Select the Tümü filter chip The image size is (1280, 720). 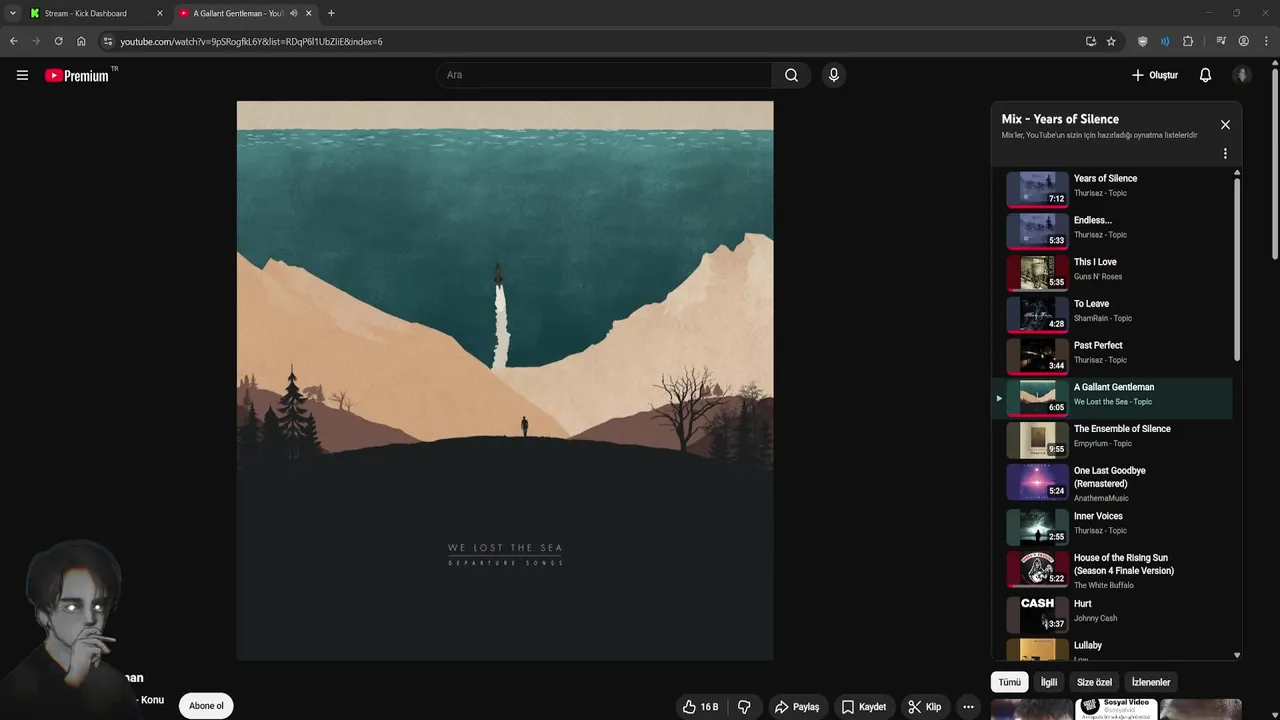pos(1010,682)
